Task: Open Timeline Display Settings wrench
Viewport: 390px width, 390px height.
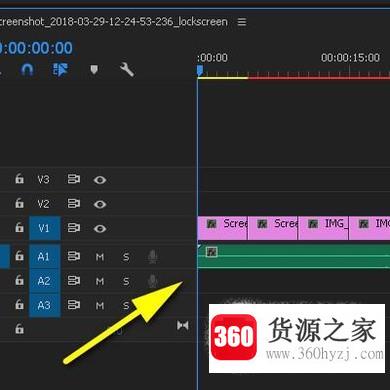Action: 127,70
